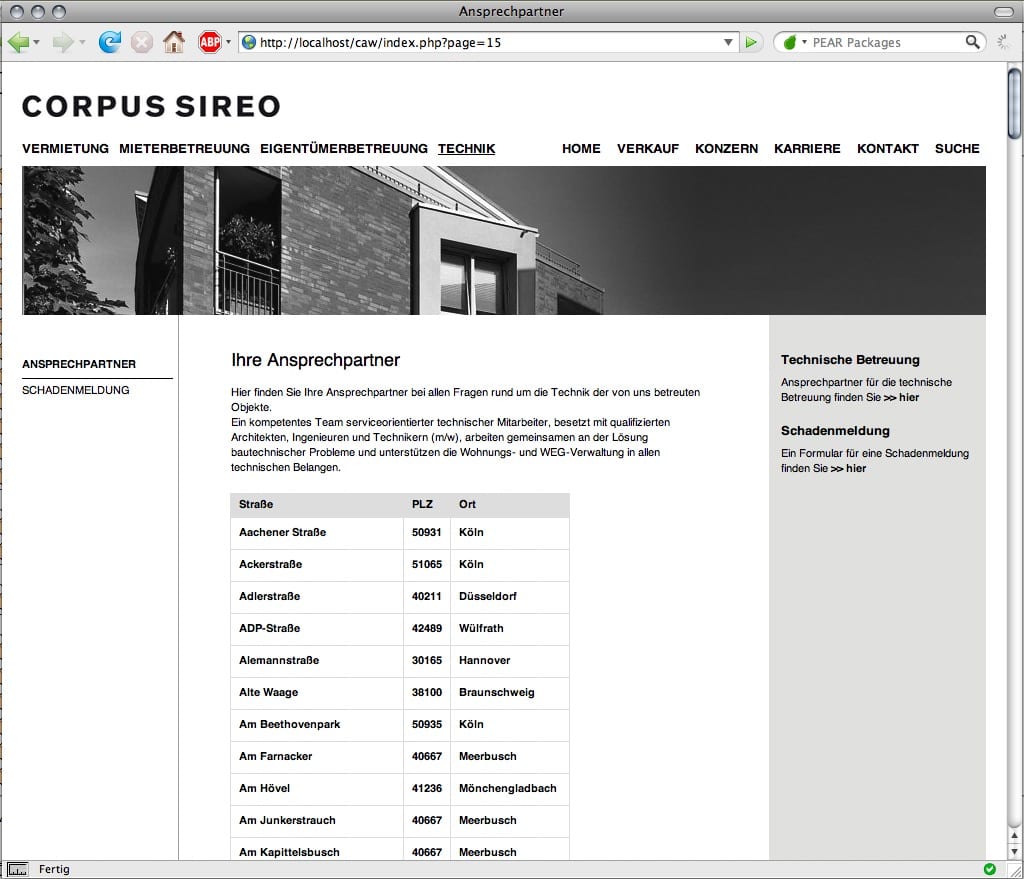
Task: Open the Adblock Plus dropdown arrow
Action: pyautogui.click(x=229, y=42)
